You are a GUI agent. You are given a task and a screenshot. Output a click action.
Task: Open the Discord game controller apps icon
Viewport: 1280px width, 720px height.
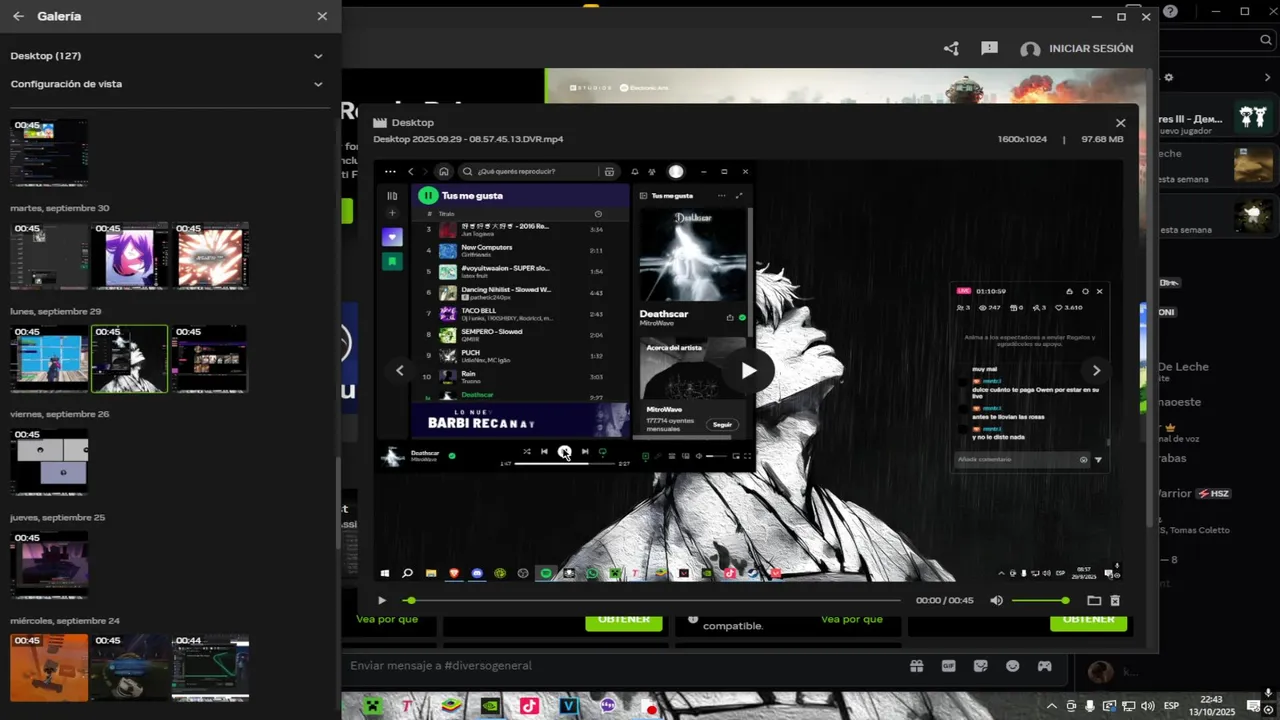click(x=1044, y=666)
